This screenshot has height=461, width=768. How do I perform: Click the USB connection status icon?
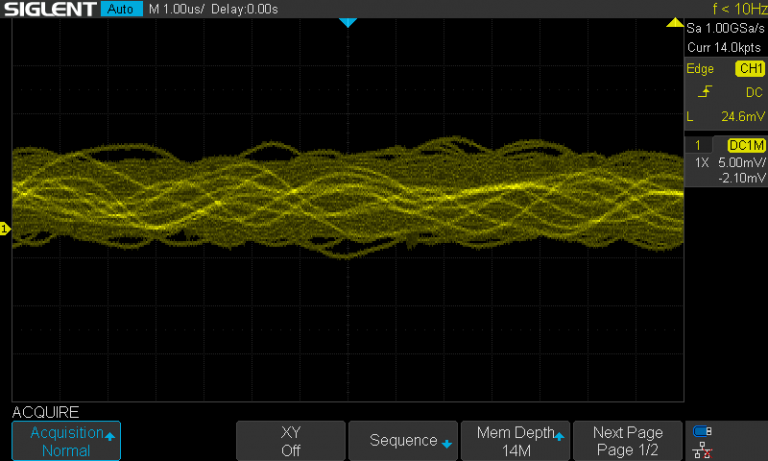pos(703,432)
